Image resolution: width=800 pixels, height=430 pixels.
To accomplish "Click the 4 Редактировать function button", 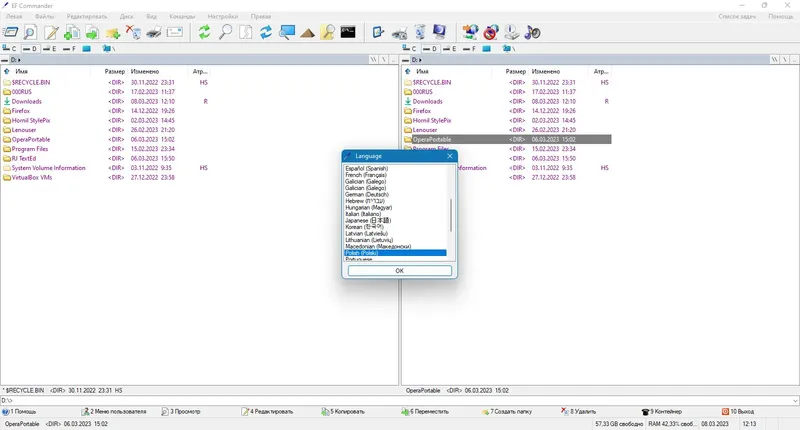I will point(268,411).
